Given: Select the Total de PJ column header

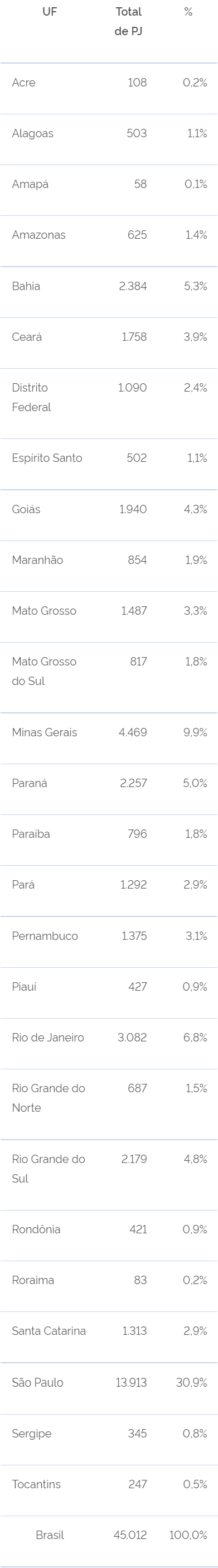Looking at the screenshot, I should coord(128,21).
